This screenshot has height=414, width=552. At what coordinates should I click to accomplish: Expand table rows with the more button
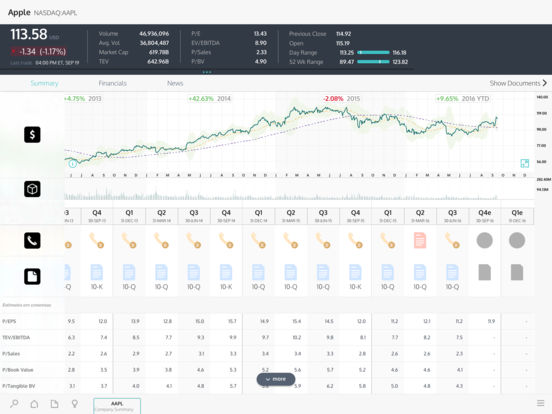tap(276, 379)
